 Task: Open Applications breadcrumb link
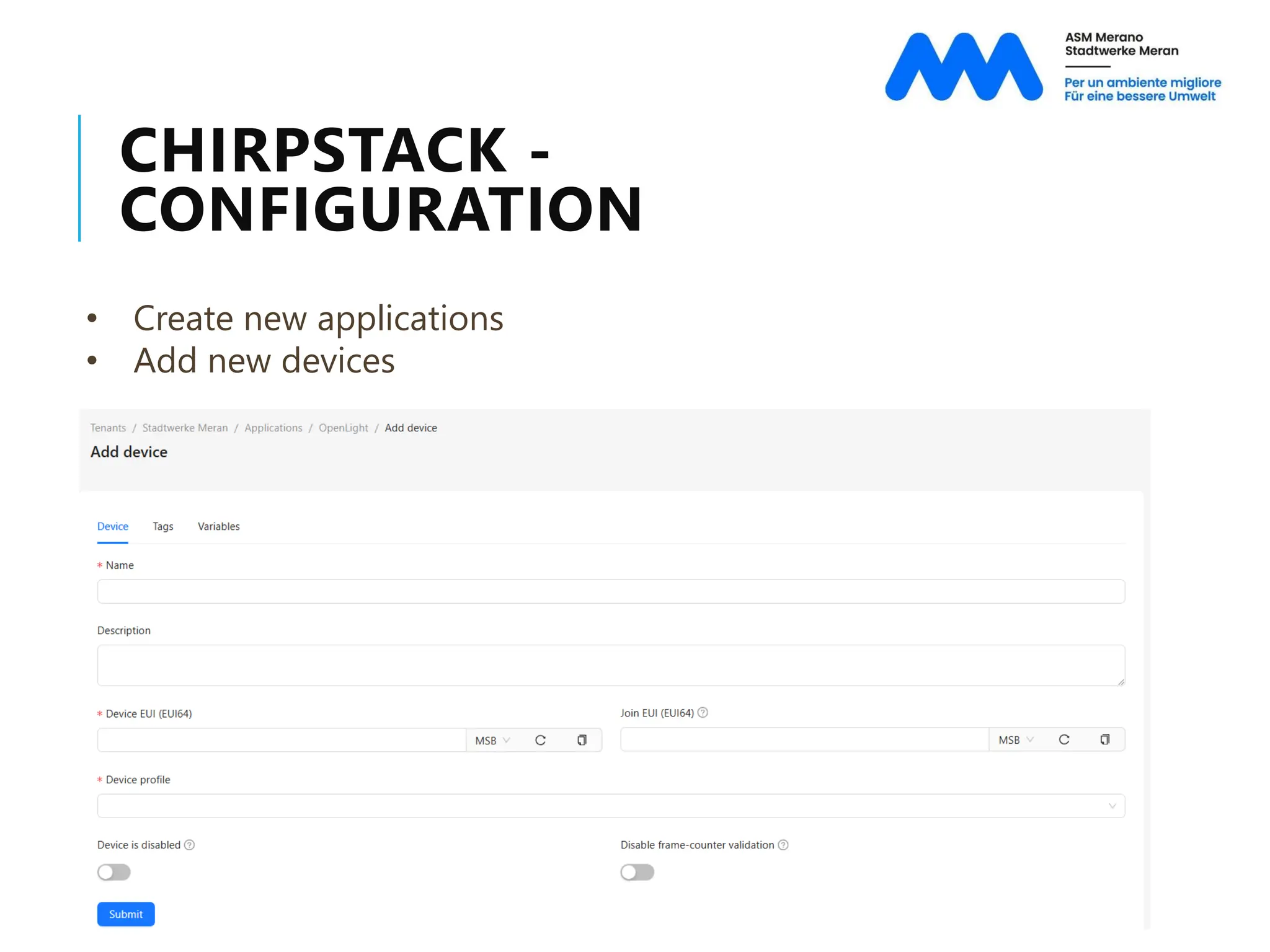273,428
